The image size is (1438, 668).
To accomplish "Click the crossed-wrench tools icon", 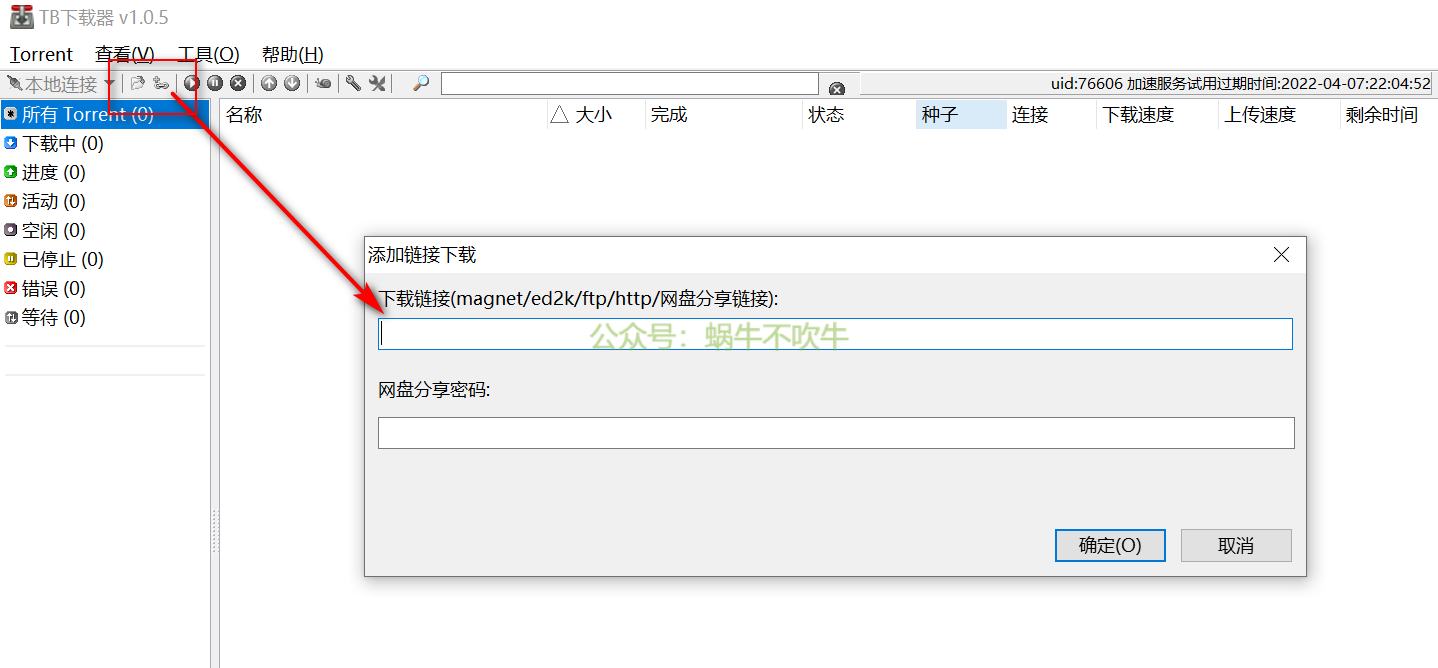I will coord(378,83).
